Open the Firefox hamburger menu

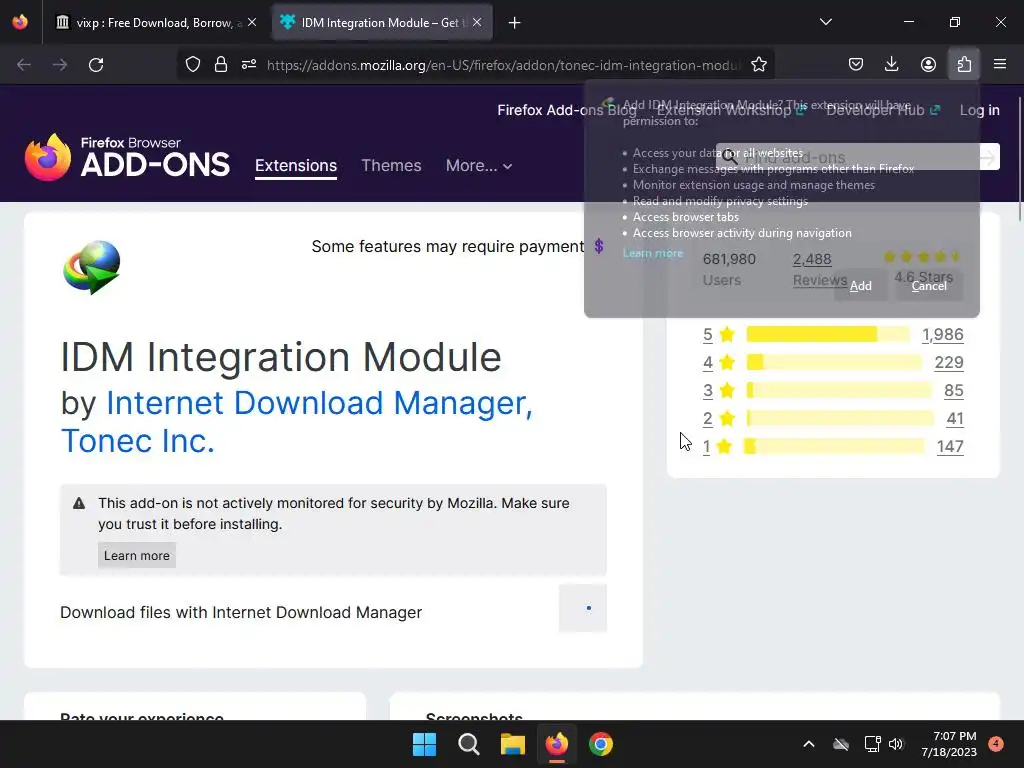pyautogui.click(x=1000, y=64)
